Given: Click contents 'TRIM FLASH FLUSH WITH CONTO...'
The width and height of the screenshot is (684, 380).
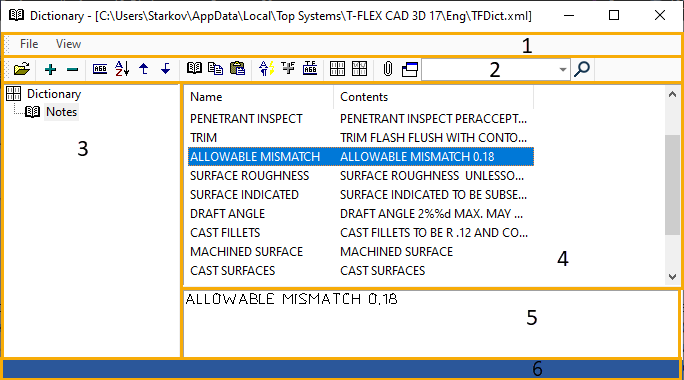Looking at the screenshot, I should [434, 138].
